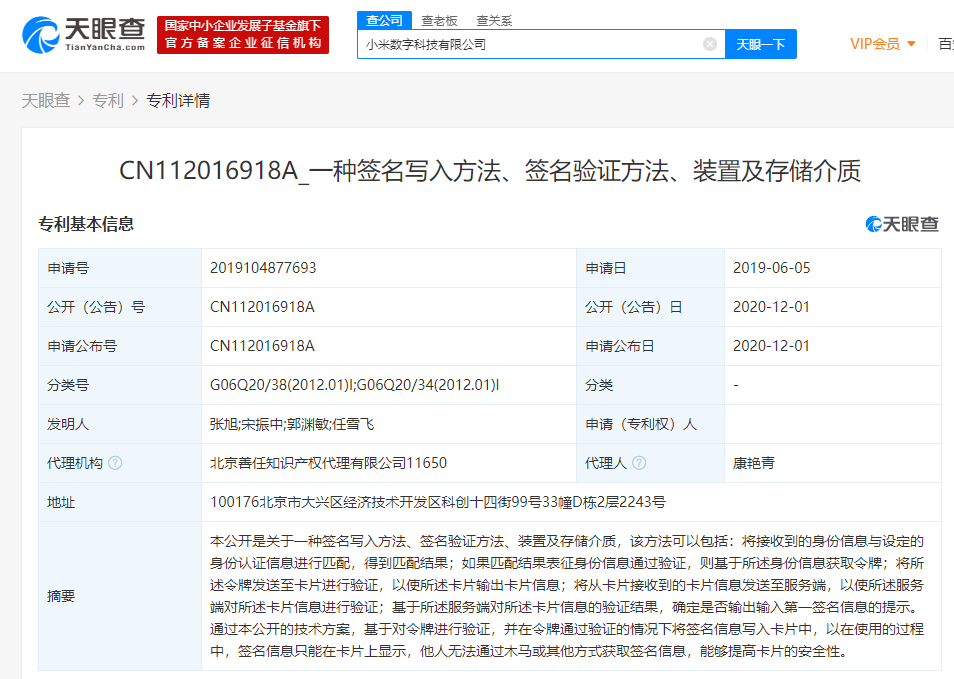954x679 pixels.
Task: Click the red 官方备案企业征信机构 banner
Action: point(243,35)
